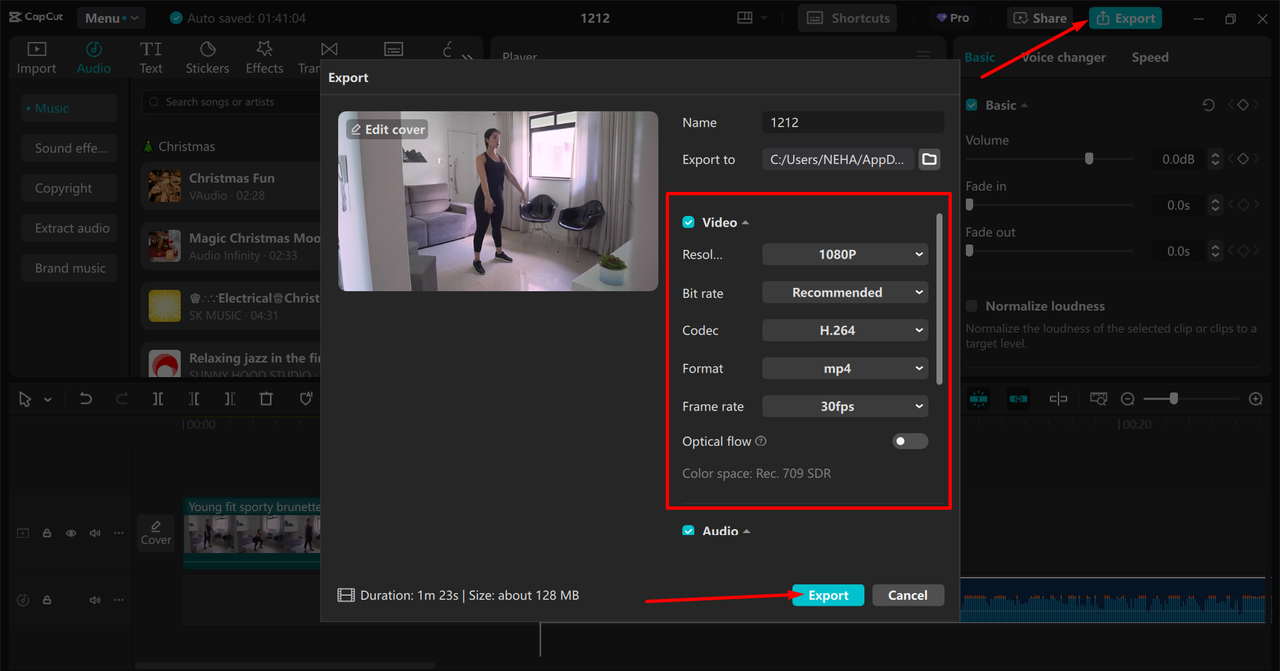1280x671 pixels.
Task: Toggle the Optical flow switch
Action: [x=909, y=441]
